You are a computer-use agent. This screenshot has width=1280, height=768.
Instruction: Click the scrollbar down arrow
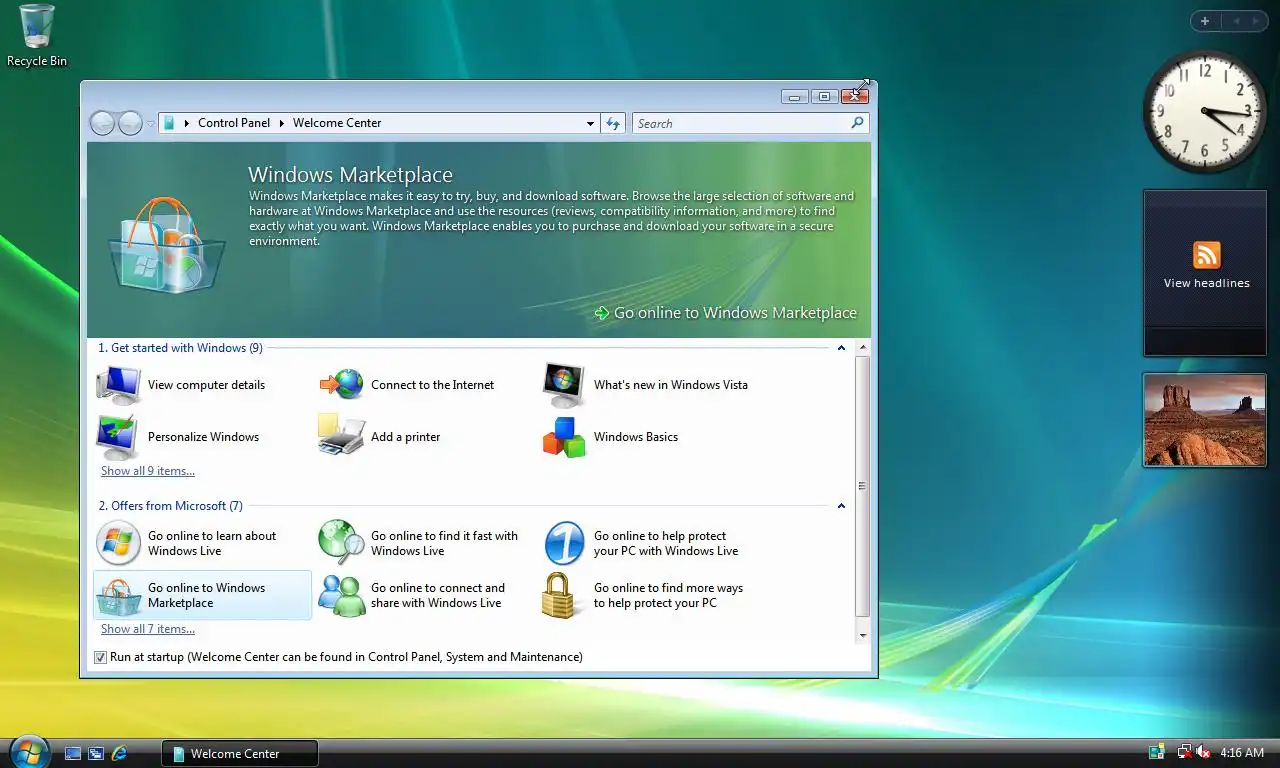pyautogui.click(x=862, y=634)
